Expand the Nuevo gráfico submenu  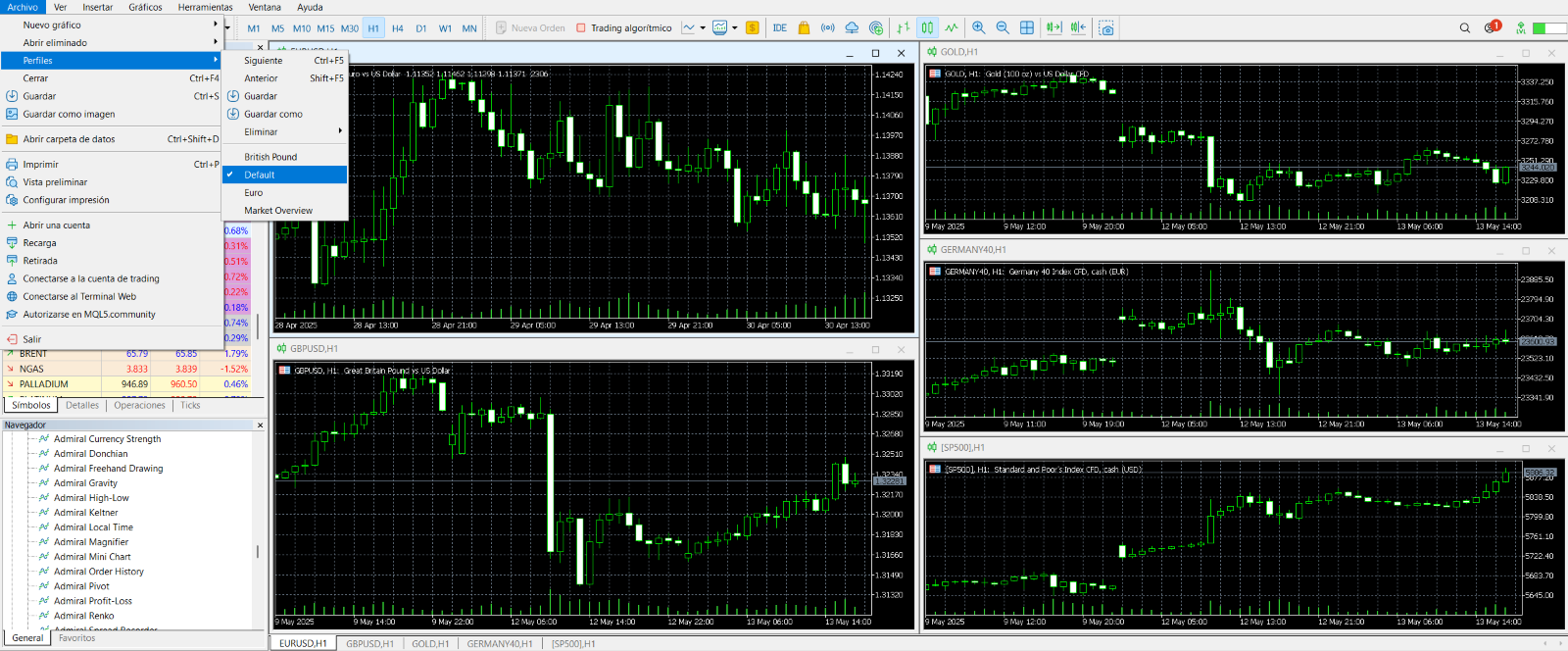(x=111, y=25)
